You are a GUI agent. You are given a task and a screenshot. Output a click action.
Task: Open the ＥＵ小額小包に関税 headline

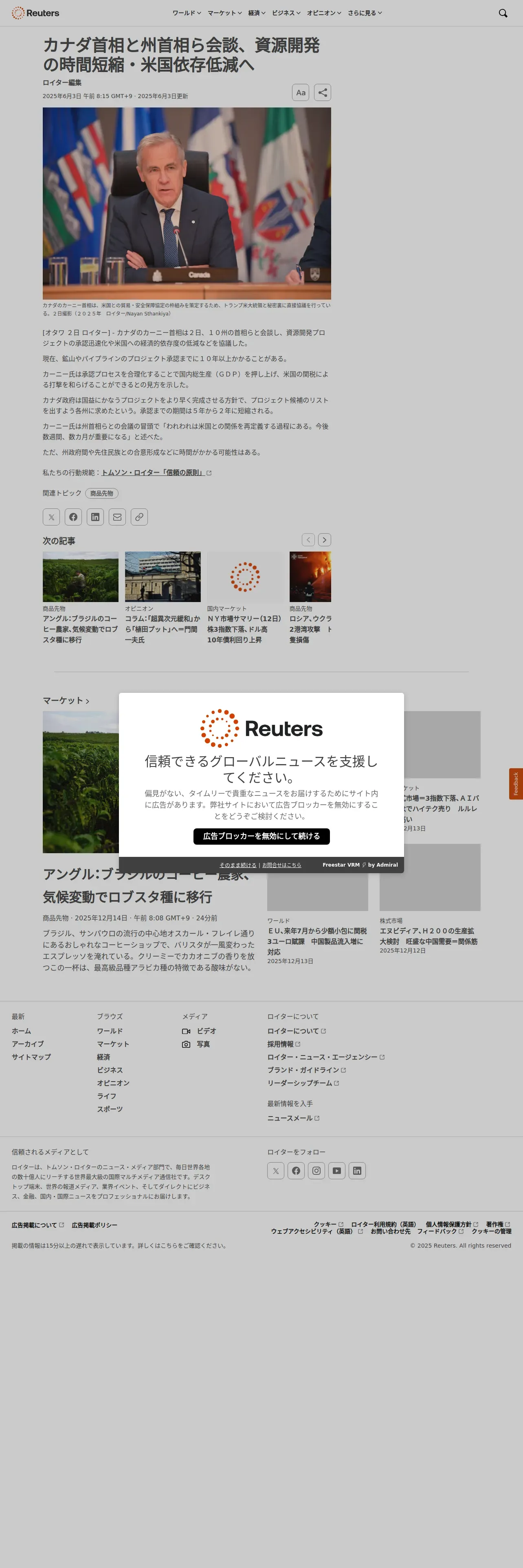(x=317, y=942)
